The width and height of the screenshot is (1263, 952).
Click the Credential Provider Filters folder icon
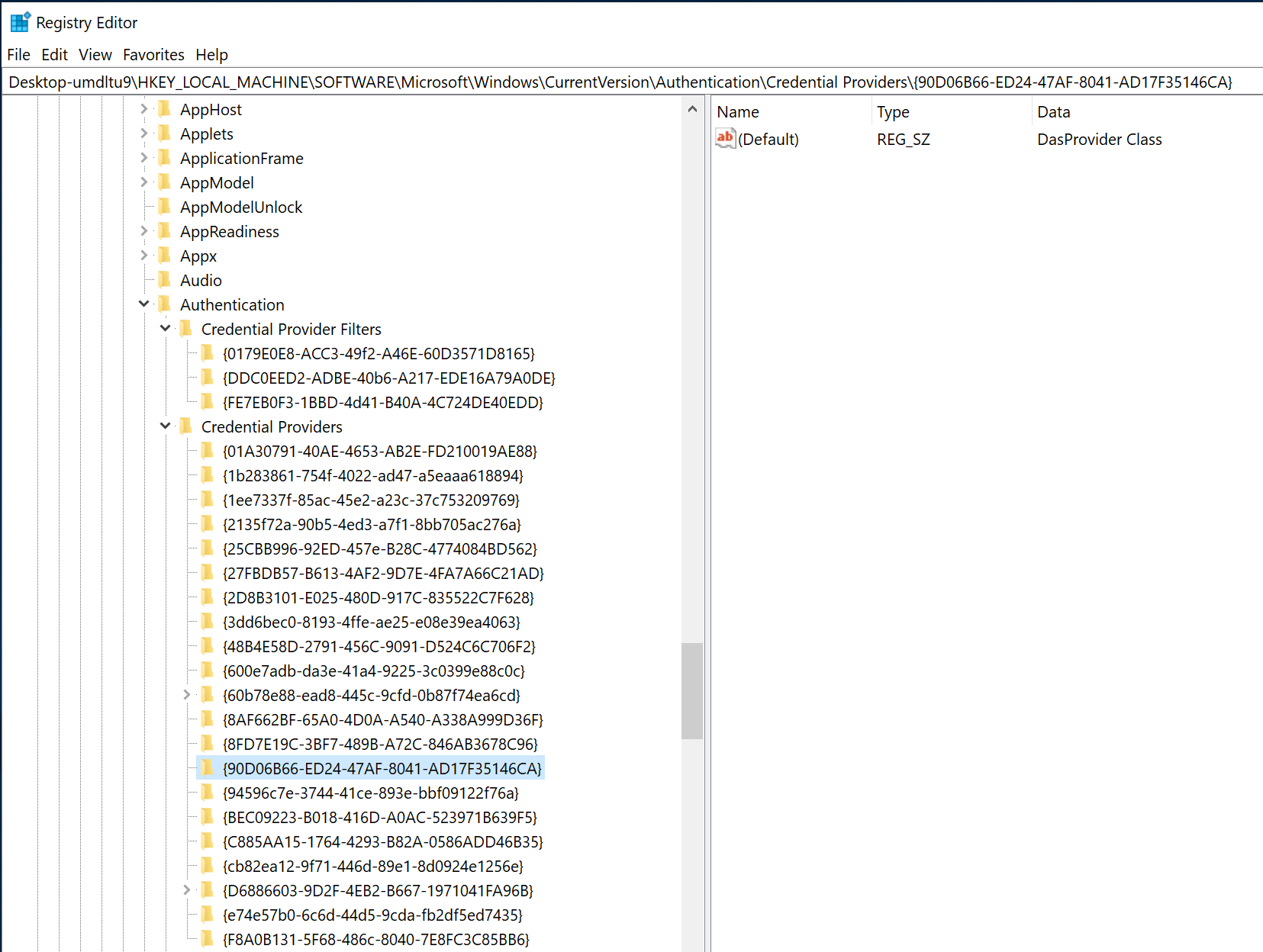pyautogui.click(x=185, y=329)
